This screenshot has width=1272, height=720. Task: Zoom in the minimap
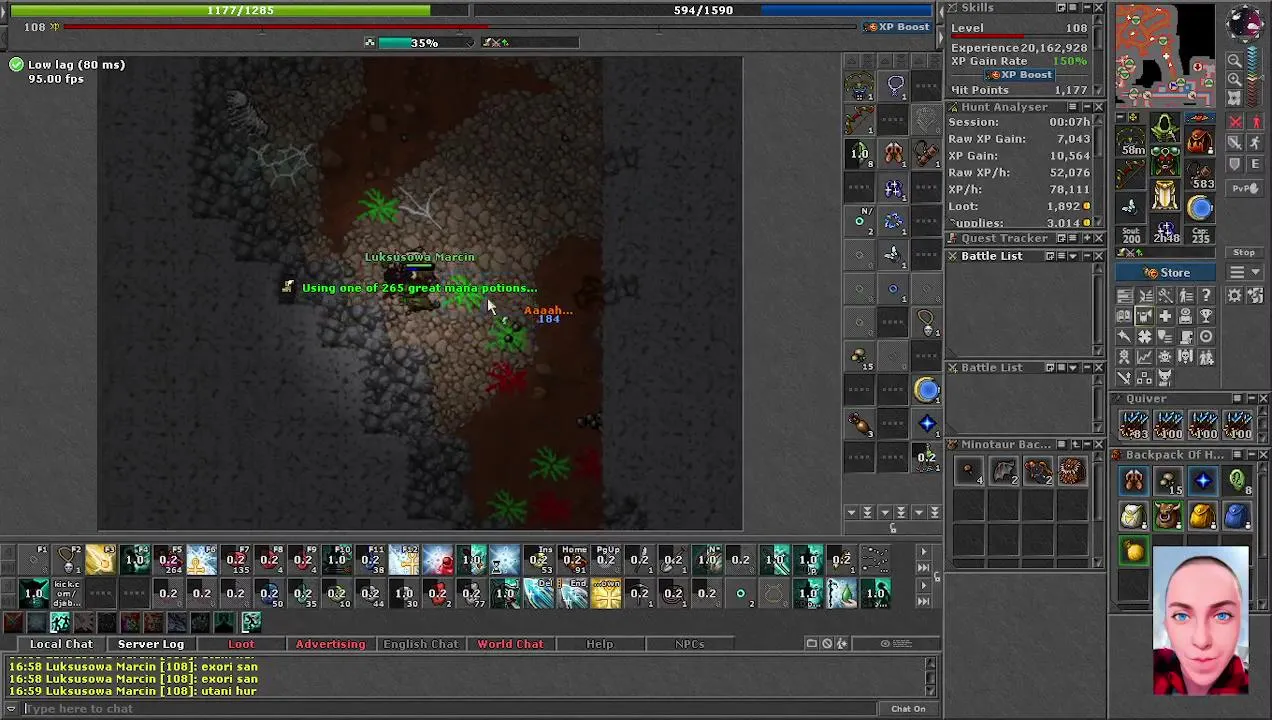pos(1235,79)
